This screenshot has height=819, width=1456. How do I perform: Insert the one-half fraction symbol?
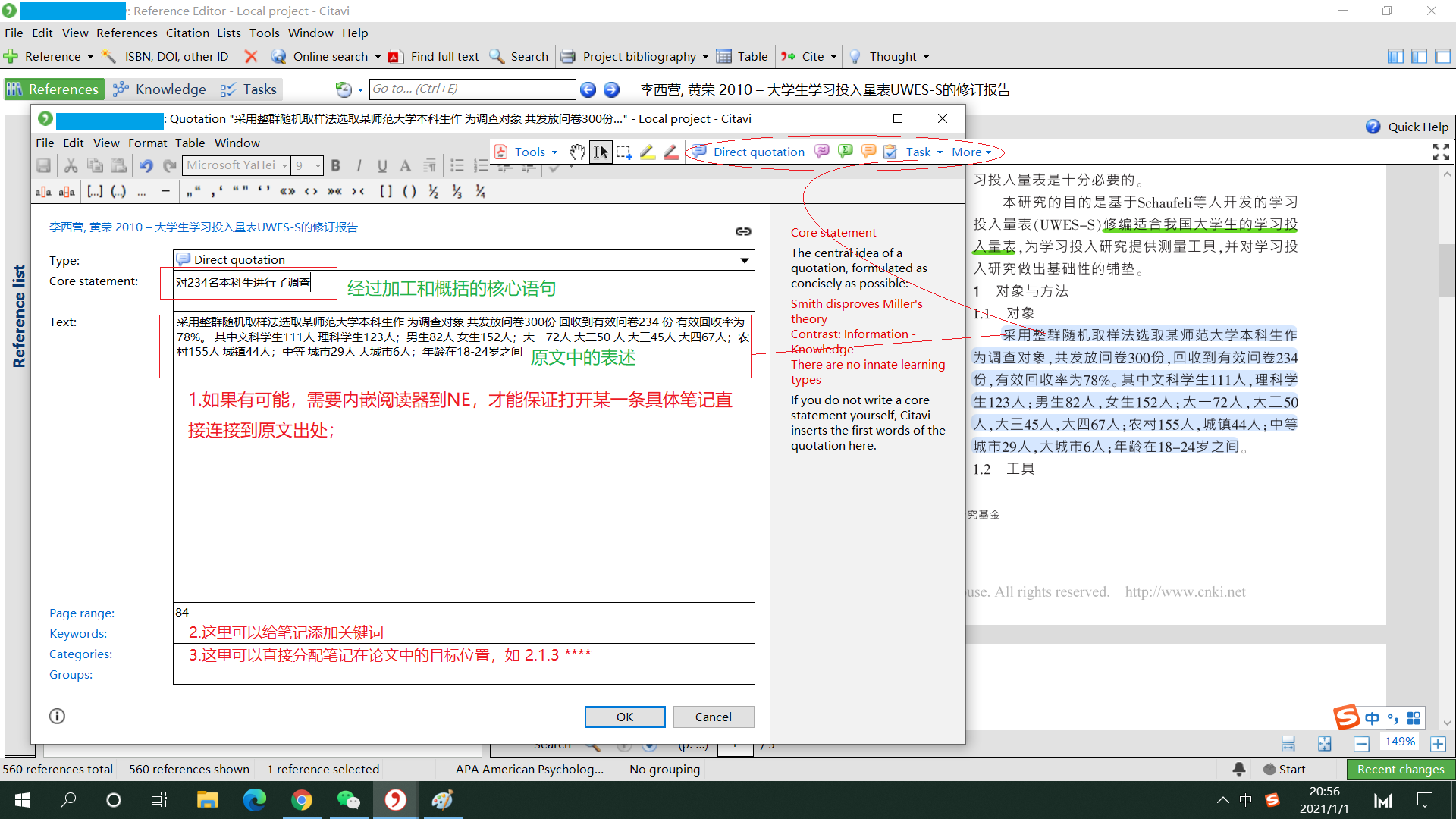click(x=434, y=192)
